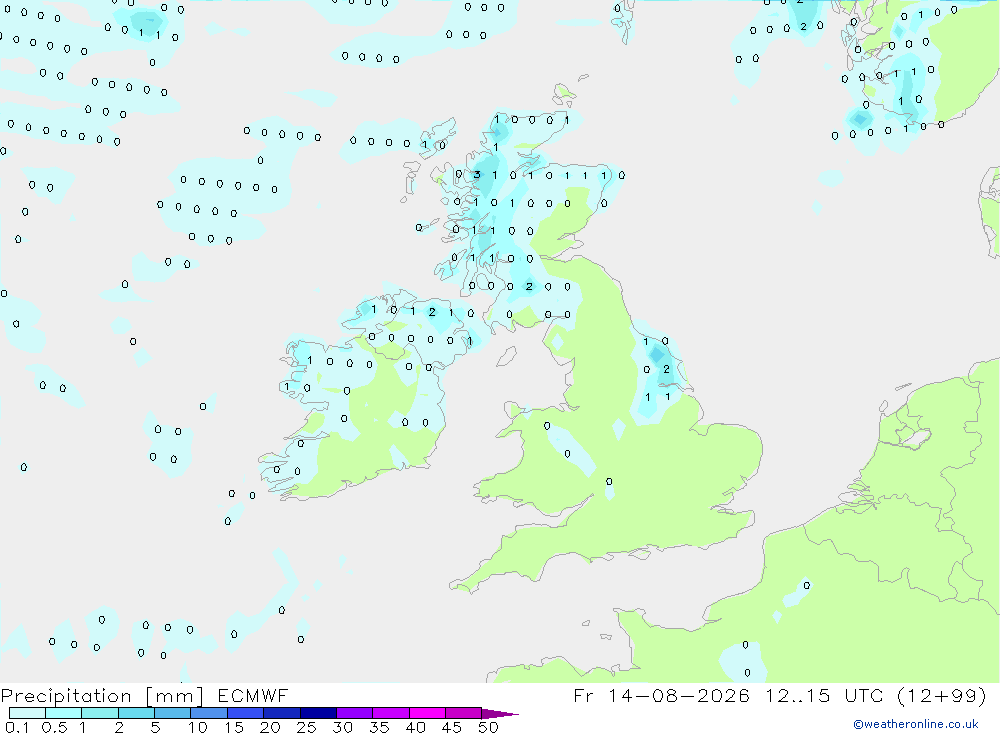Select the 5 to 10 mm legend swatch

(x=172, y=713)
